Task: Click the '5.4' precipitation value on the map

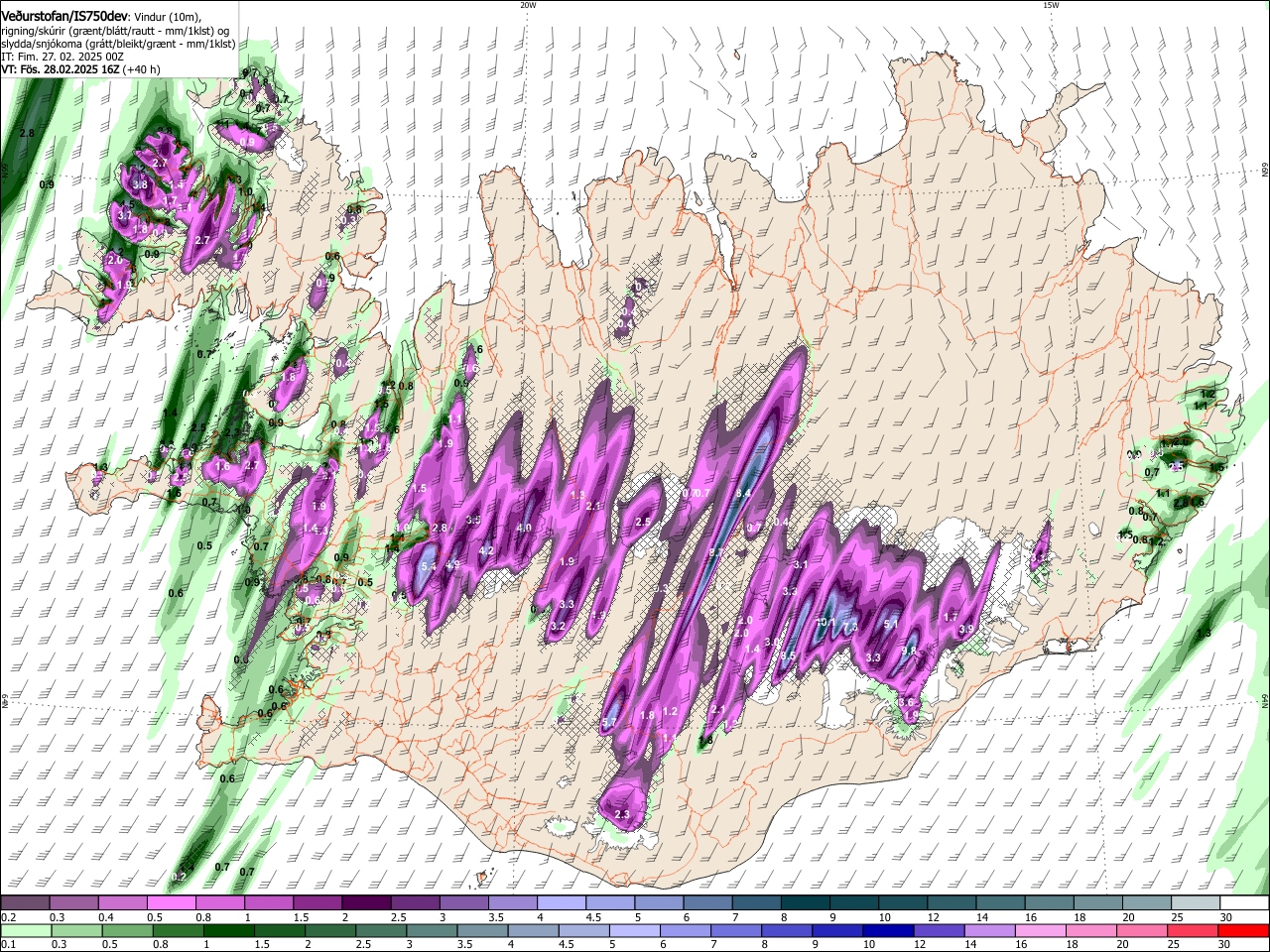Action: coord(429,566)
